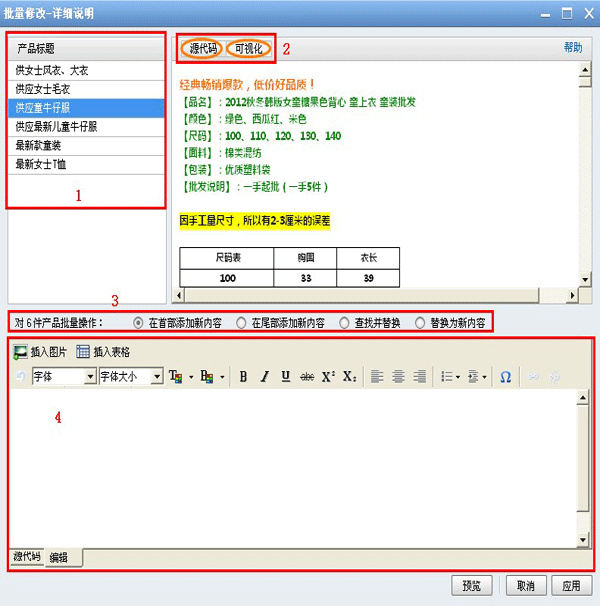Align text right
600x606 pixels.
click(x=419, y=376)
